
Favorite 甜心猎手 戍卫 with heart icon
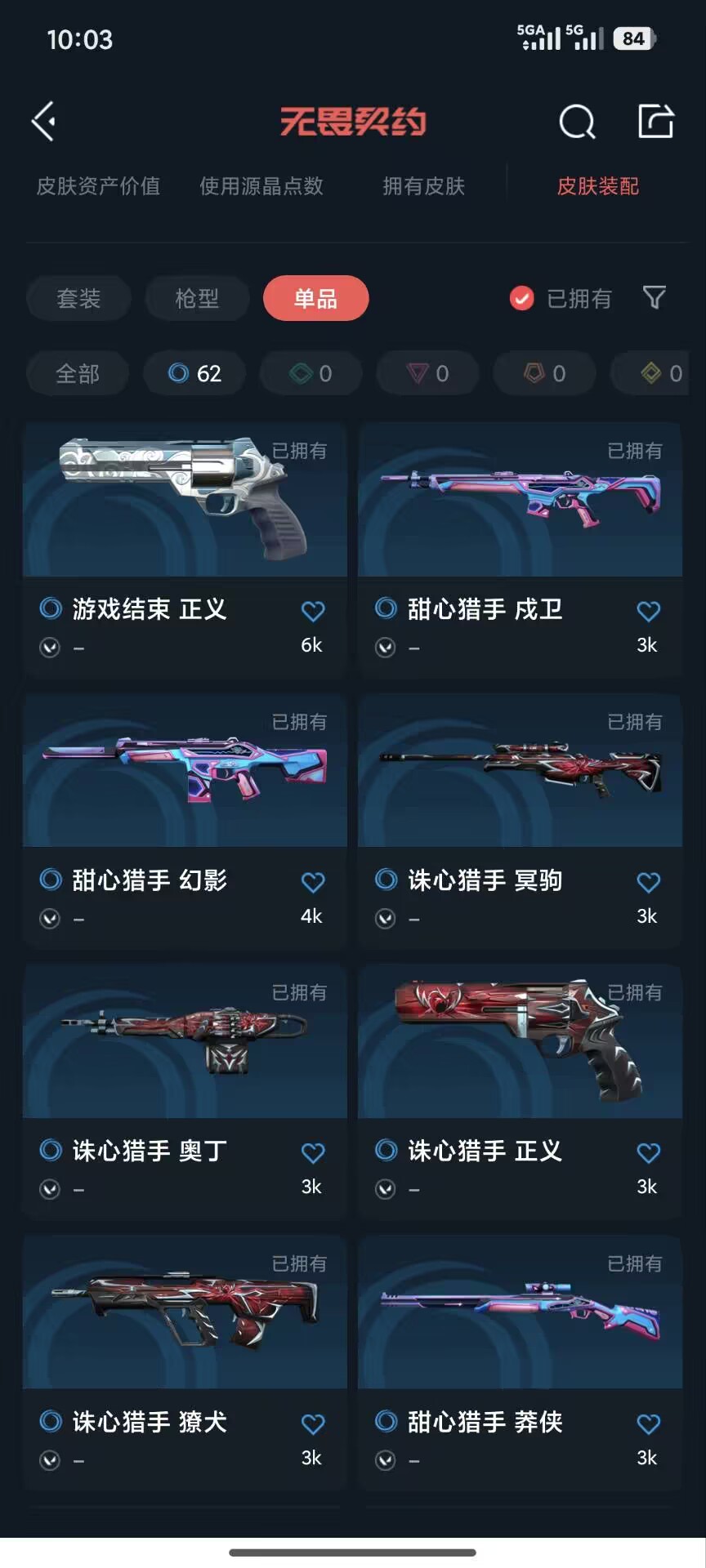click(x=648, y=610)
